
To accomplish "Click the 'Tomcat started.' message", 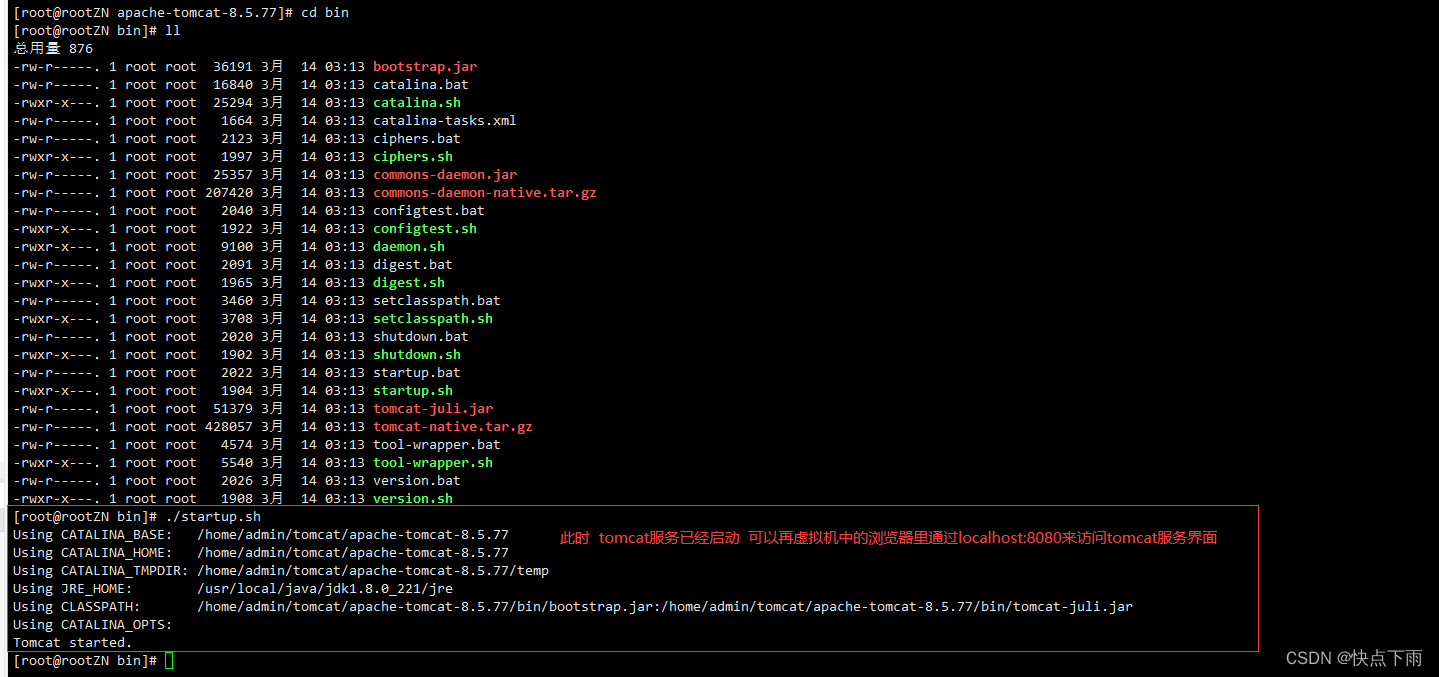I will pyautogui.click(x=73, y=642).
